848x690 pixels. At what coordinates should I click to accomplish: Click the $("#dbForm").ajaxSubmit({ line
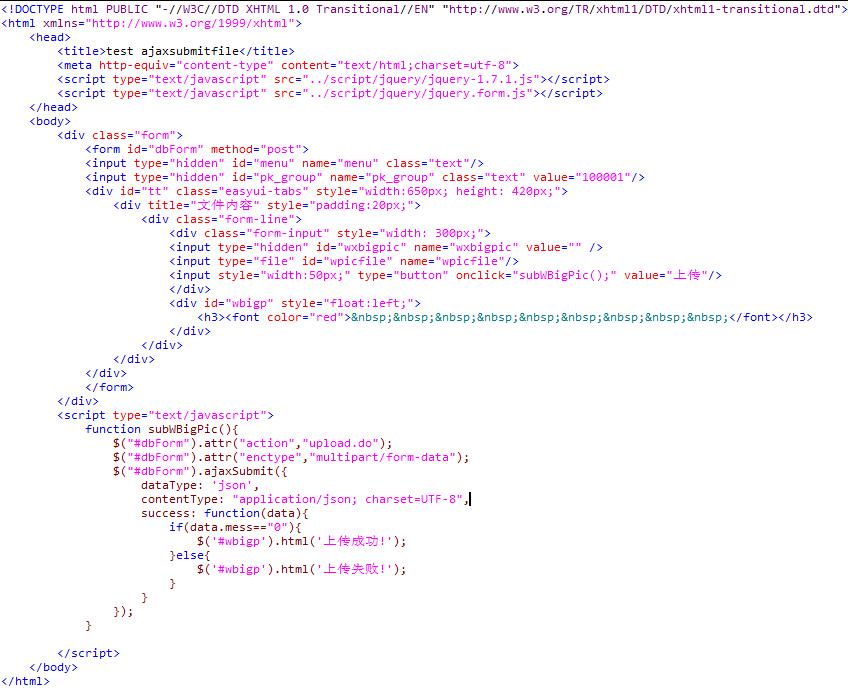[x=200, y=472]
